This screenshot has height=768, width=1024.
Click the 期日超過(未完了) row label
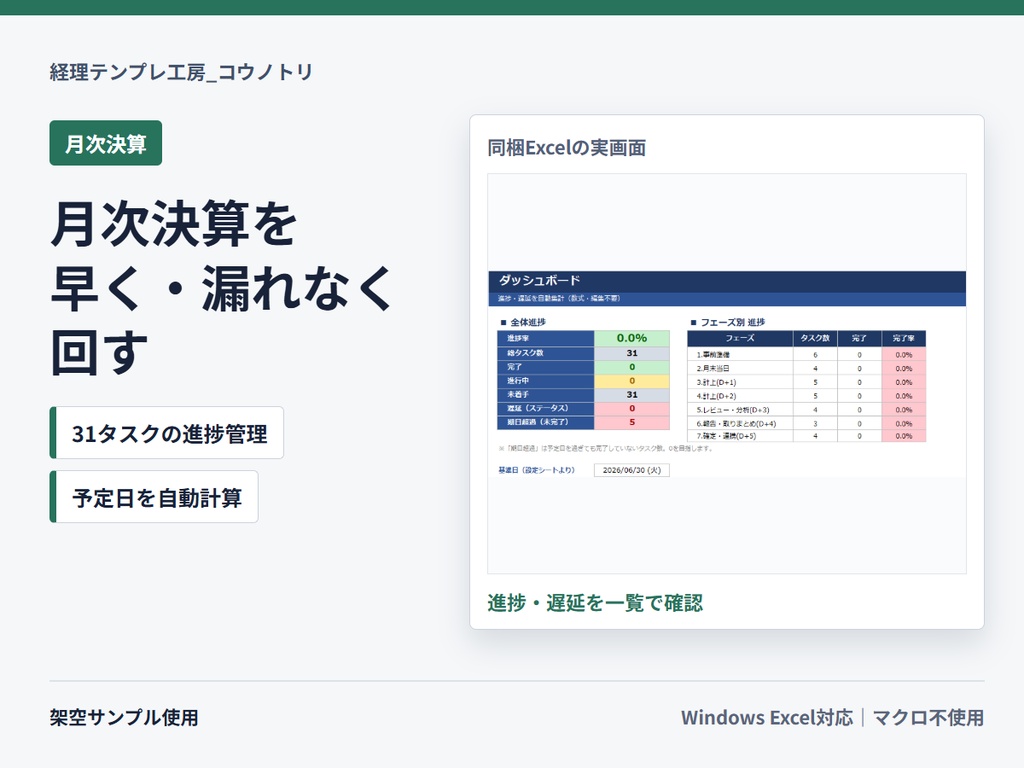click(546, 422)
